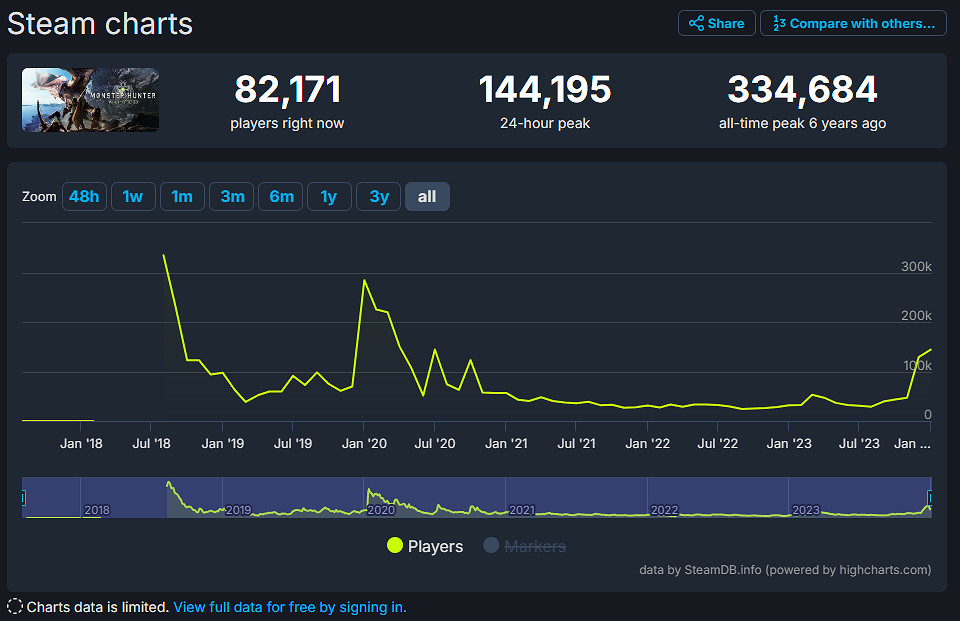Select the 3y zoom option

(x=379, y=196)
